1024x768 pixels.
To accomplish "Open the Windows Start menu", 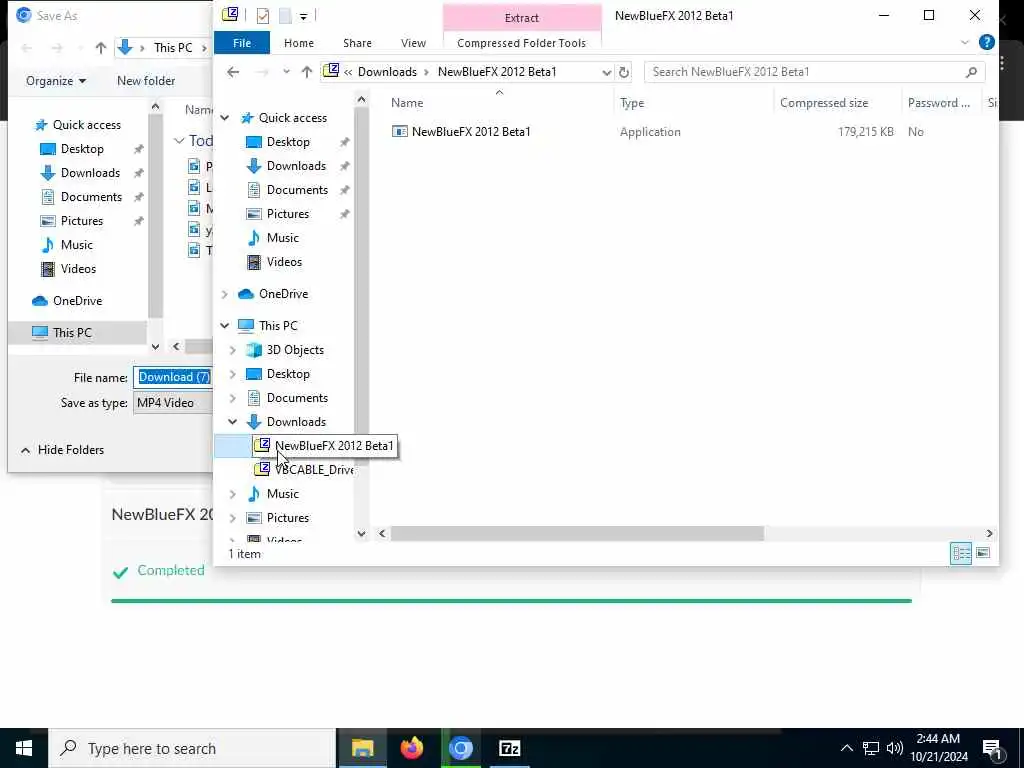I will (24, 748).
